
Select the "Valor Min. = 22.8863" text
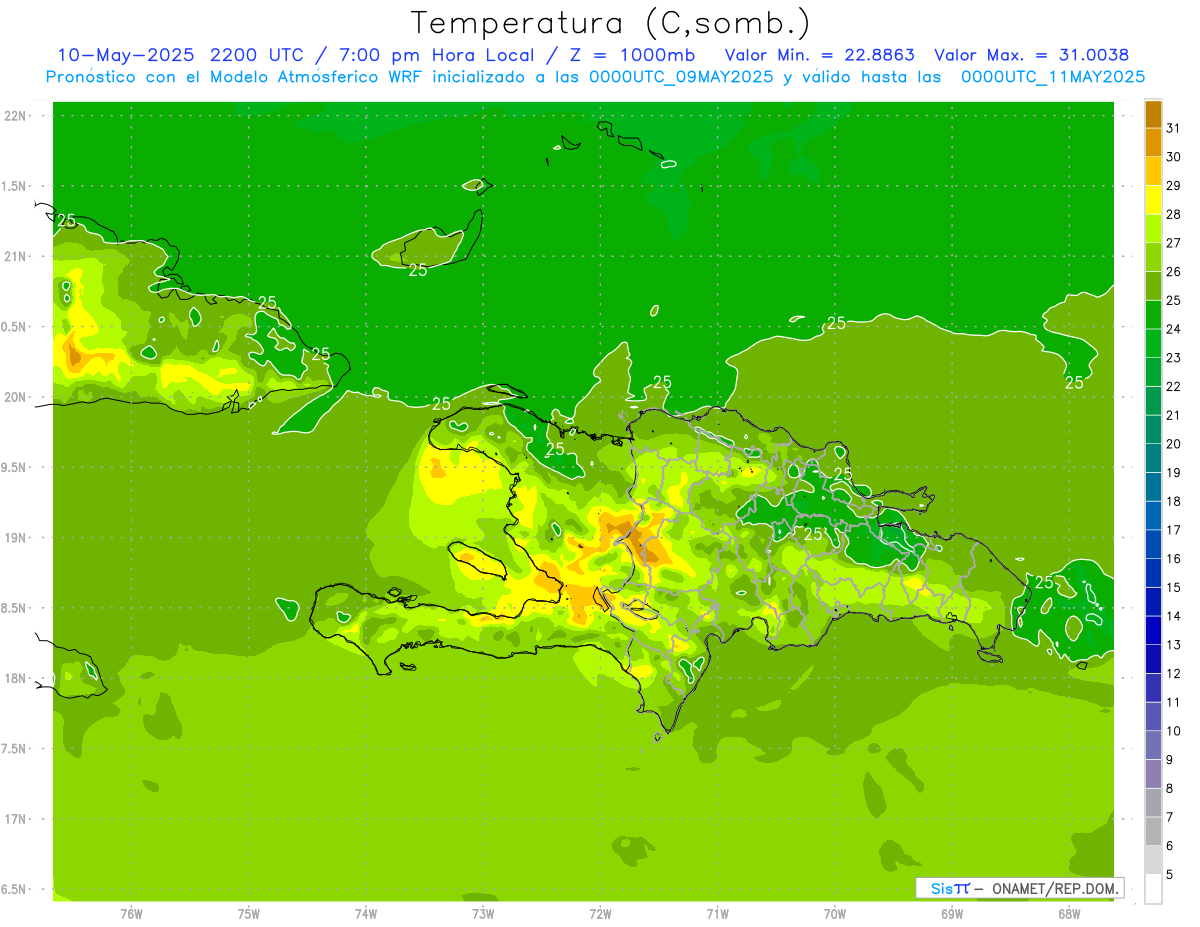819,55
